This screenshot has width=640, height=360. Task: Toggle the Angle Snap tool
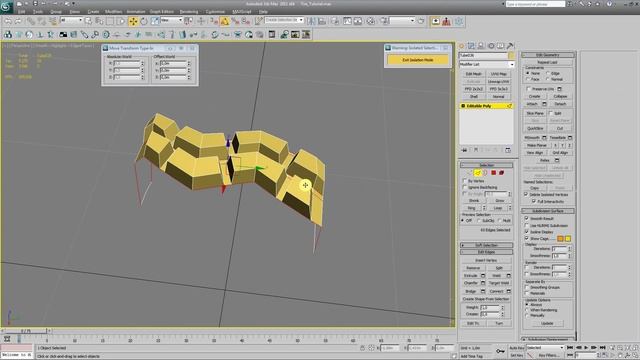[225, 21]
